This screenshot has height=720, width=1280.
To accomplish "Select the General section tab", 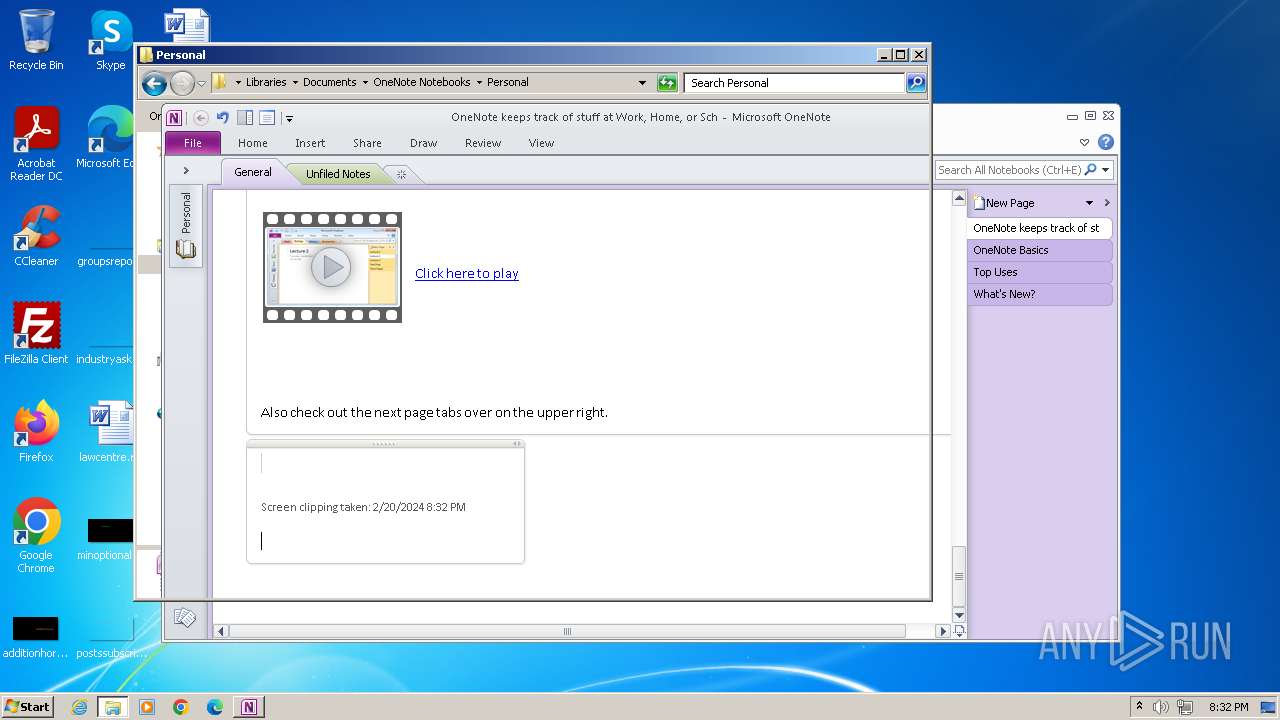I will [253, 172].
